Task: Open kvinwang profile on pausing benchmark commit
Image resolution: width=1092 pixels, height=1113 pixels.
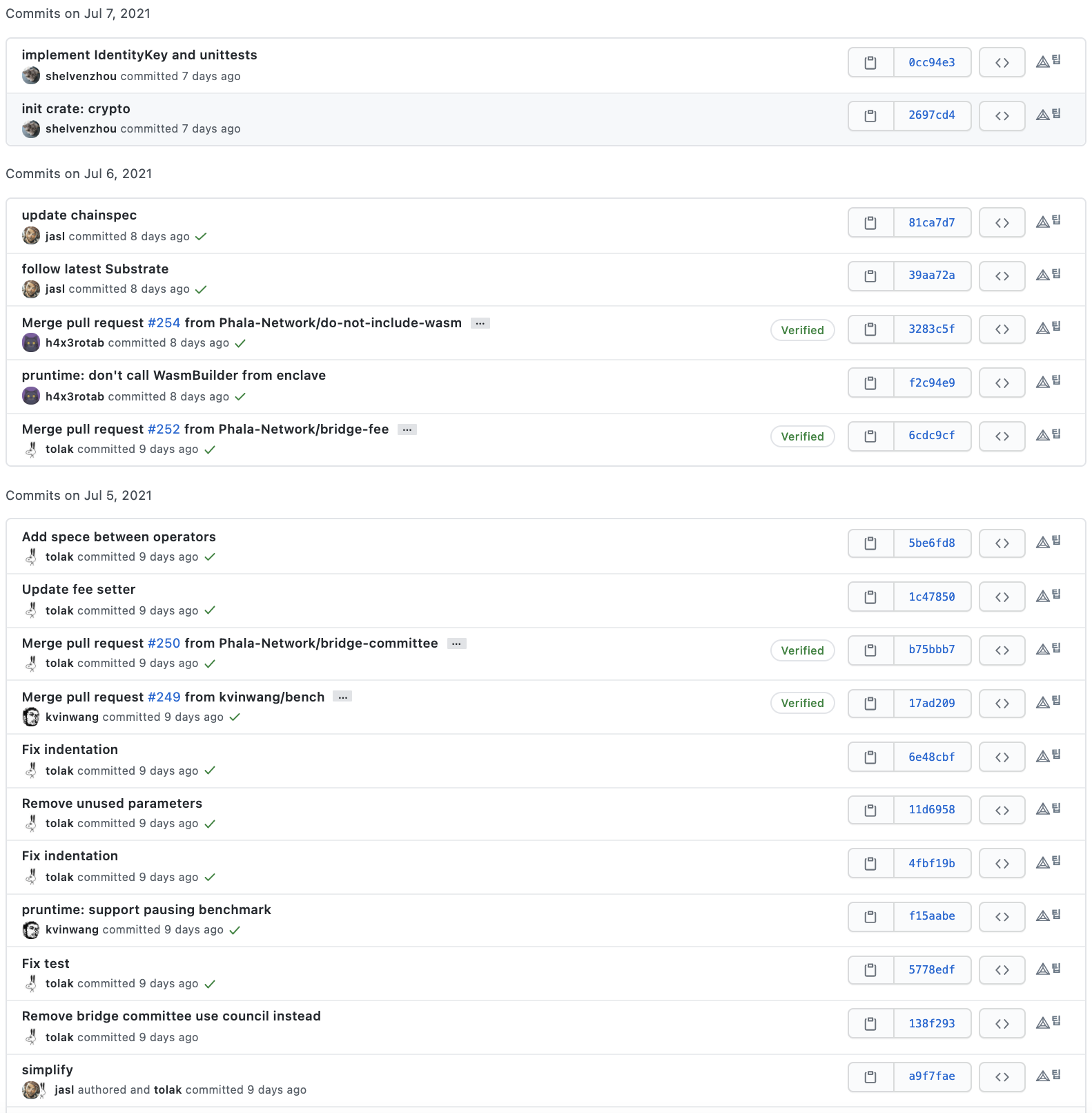Action: (72, 929)
